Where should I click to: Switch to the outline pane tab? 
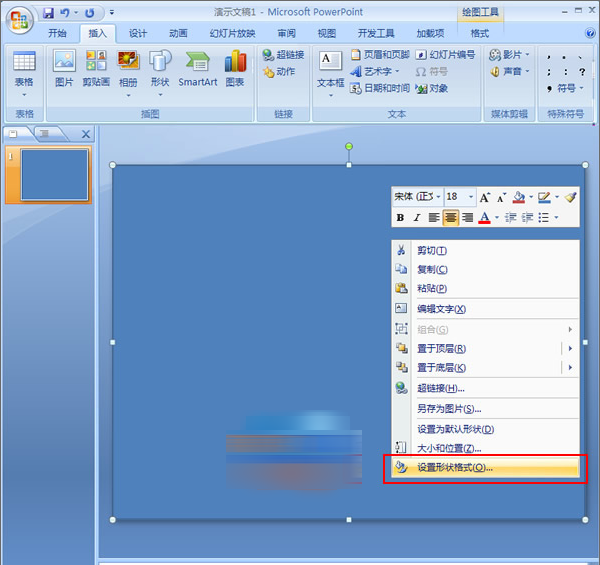coord(45,134)
